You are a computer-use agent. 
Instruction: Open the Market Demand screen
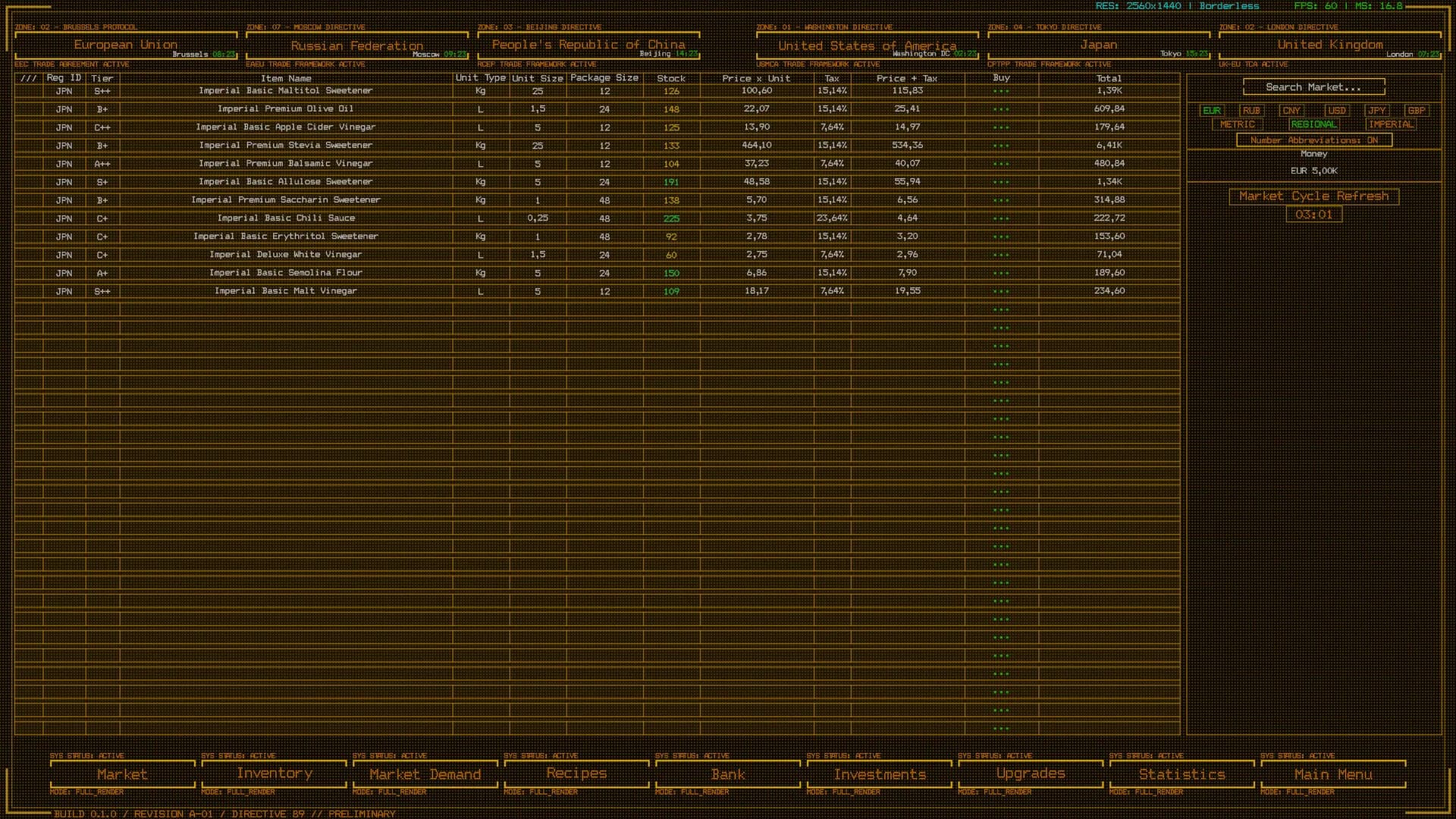pyautogui.click(x=425, y=774)
